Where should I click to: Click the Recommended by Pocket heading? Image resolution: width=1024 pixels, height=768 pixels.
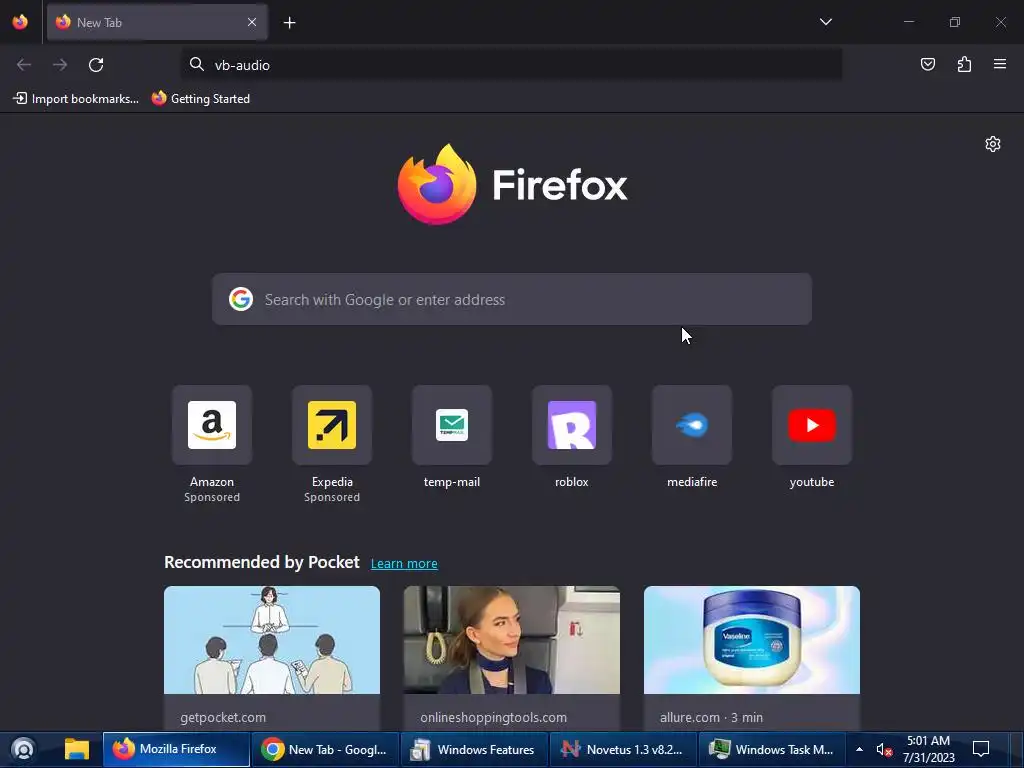[x=262, y=562]
